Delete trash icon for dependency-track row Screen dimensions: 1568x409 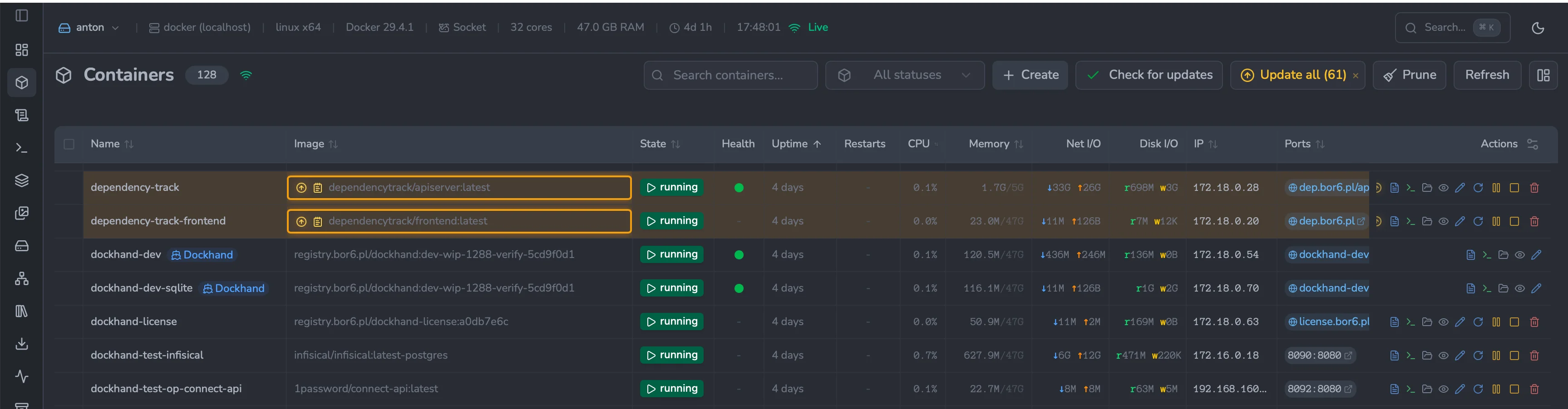pyautogui.click(x=1534, y=188)
